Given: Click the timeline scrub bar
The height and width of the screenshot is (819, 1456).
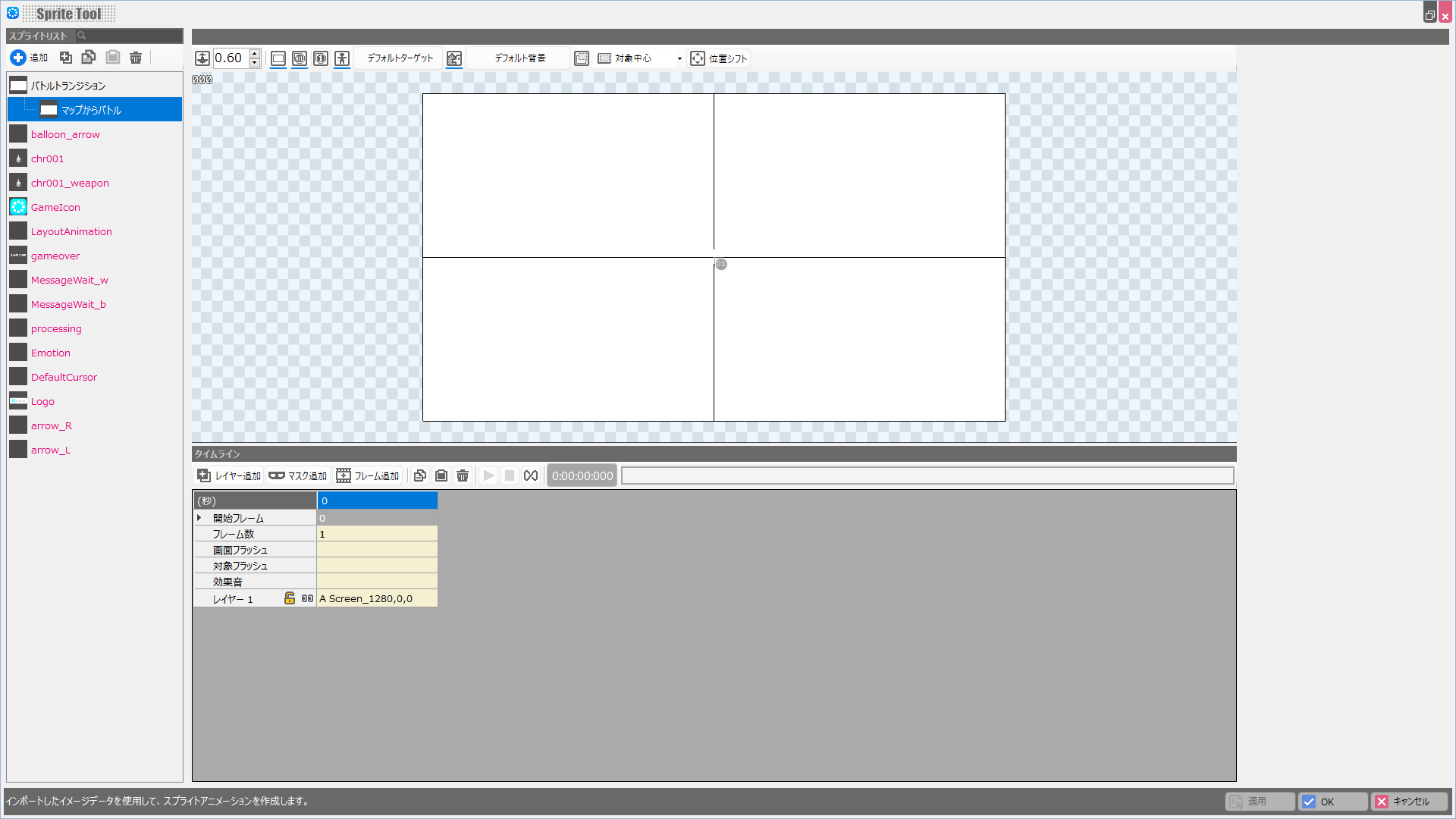Looking at the screenshot, I should [x=927, y=475].
